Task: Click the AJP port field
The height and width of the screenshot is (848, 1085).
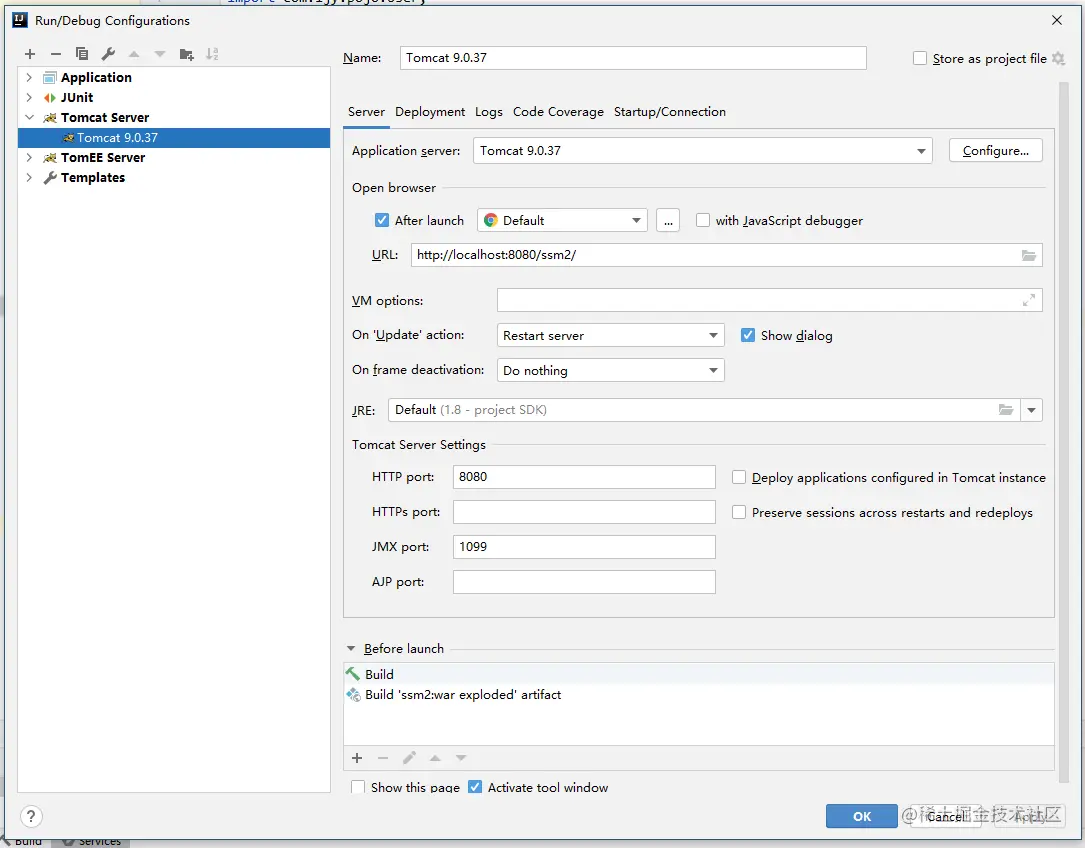Action: (584, 582)
